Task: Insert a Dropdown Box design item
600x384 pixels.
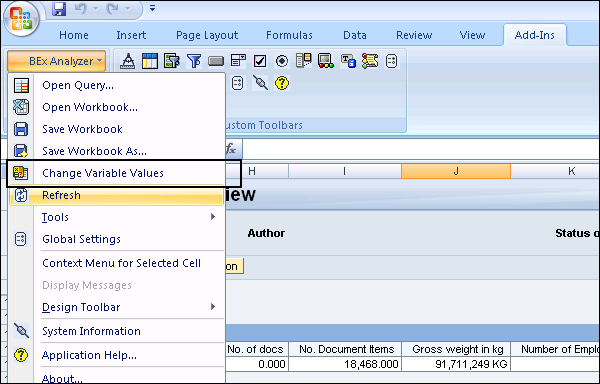Action: tap(238, 61)
